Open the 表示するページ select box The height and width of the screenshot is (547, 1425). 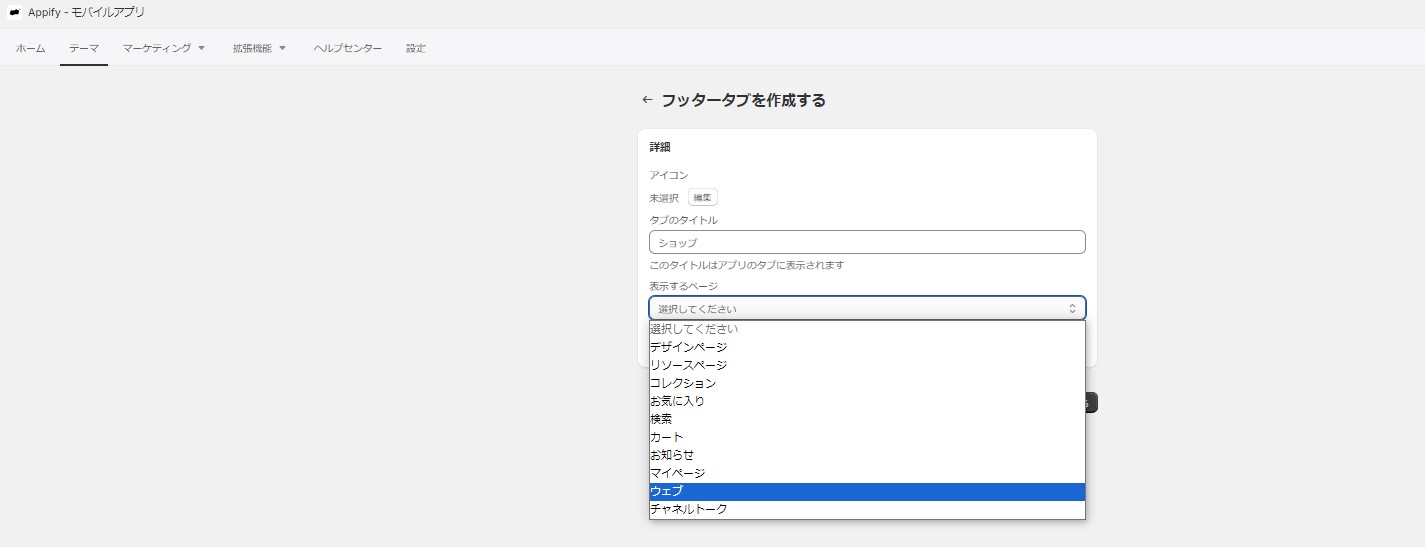point(867,309)
